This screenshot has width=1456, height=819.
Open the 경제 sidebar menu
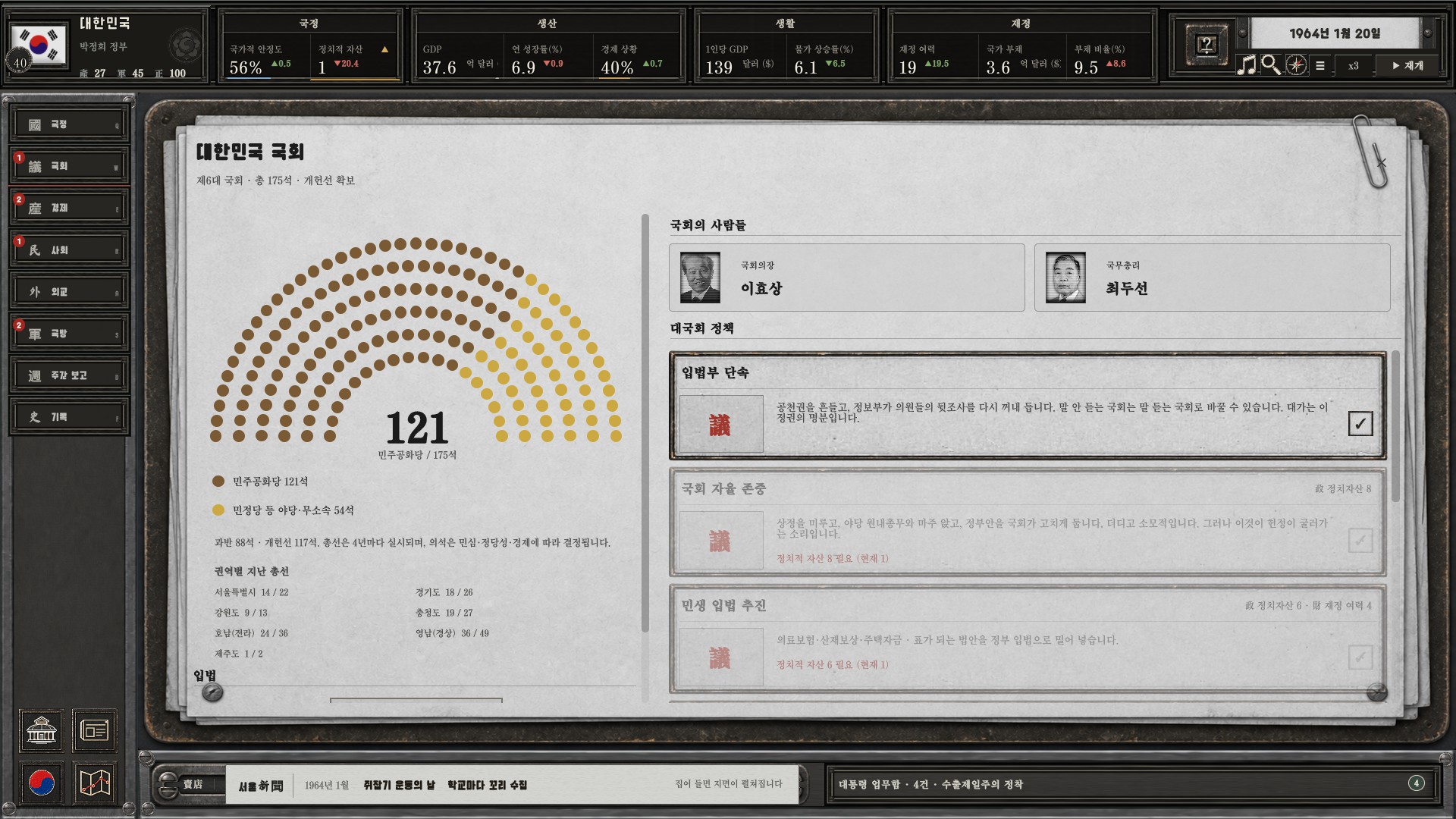click(70, 208)
